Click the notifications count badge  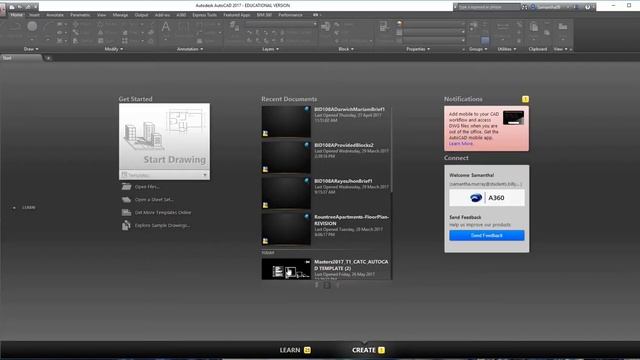coord(525,99)
